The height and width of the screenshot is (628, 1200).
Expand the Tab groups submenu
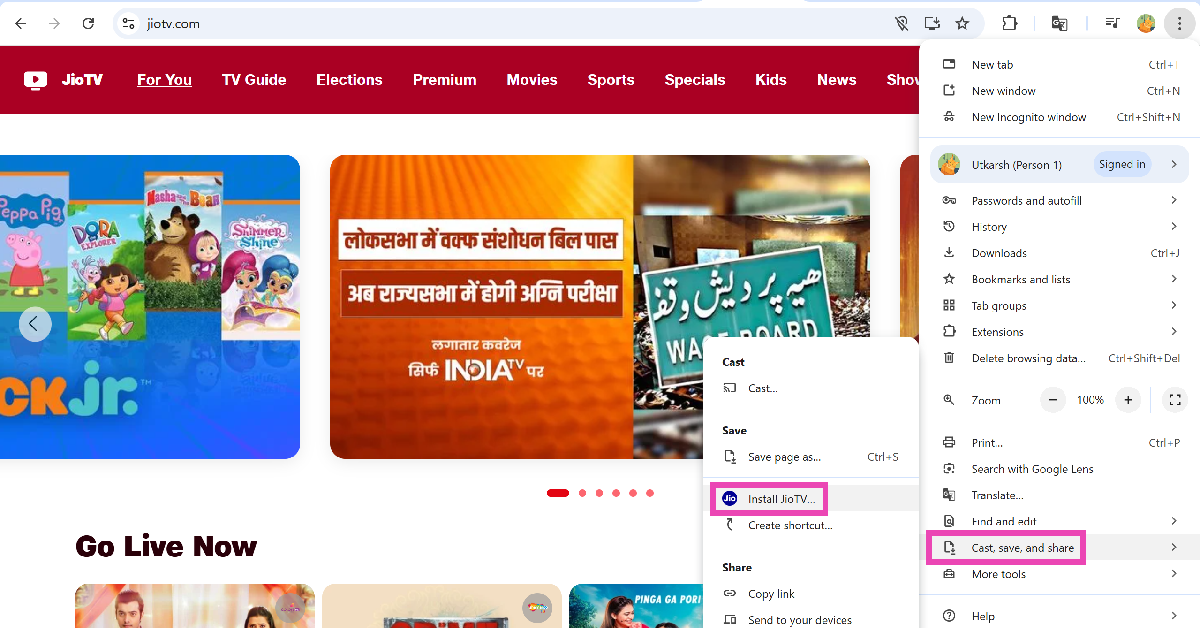click(x=1174, y=306)
